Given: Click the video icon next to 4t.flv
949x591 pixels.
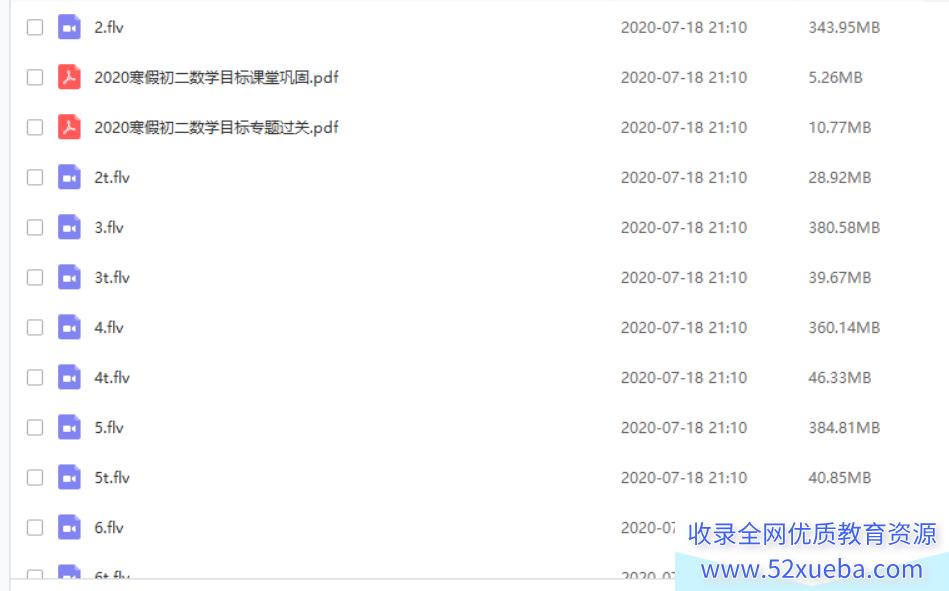Looking at the screenshot, I should coord(69,377).
